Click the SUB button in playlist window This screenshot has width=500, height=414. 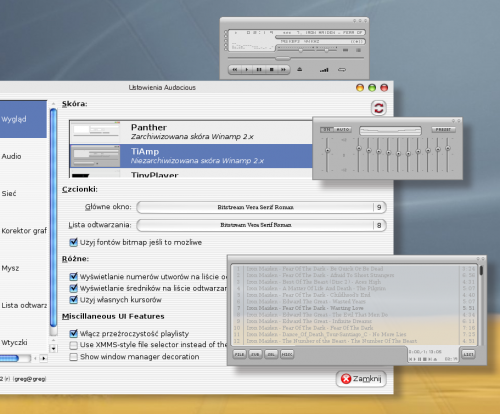255,354
